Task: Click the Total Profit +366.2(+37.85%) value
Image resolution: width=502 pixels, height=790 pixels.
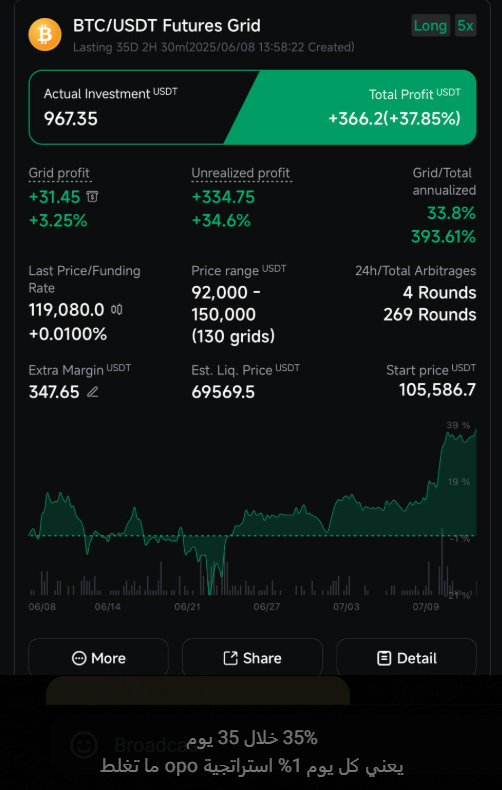Action: [x=395, y=118]
